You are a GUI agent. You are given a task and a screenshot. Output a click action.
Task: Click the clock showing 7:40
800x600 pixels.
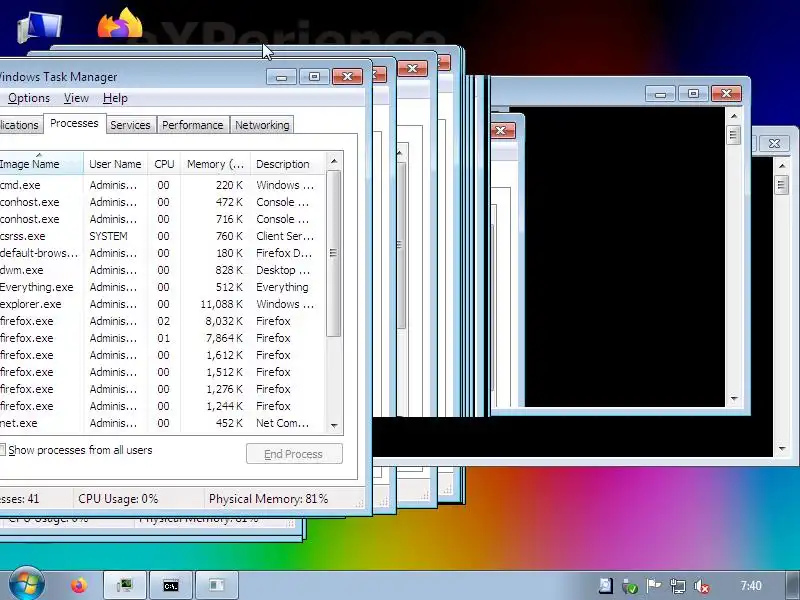pyautogui.click(x=751, y=585)
